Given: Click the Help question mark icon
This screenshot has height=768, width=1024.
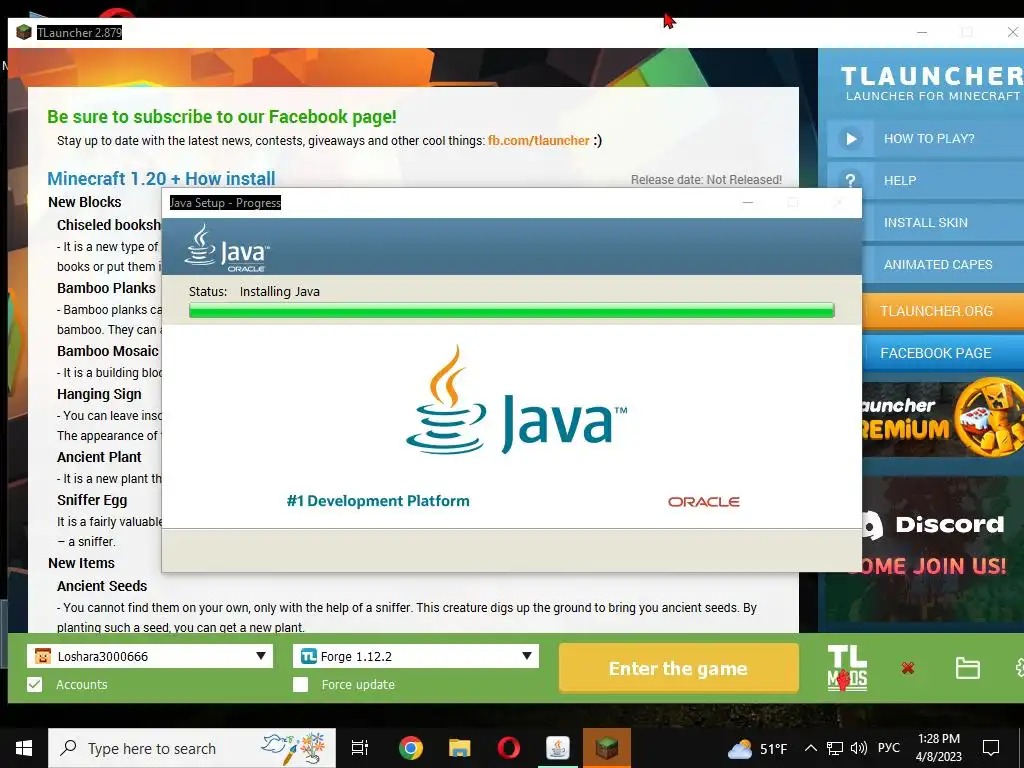Looking at the screenshot, I should (850, 180).
